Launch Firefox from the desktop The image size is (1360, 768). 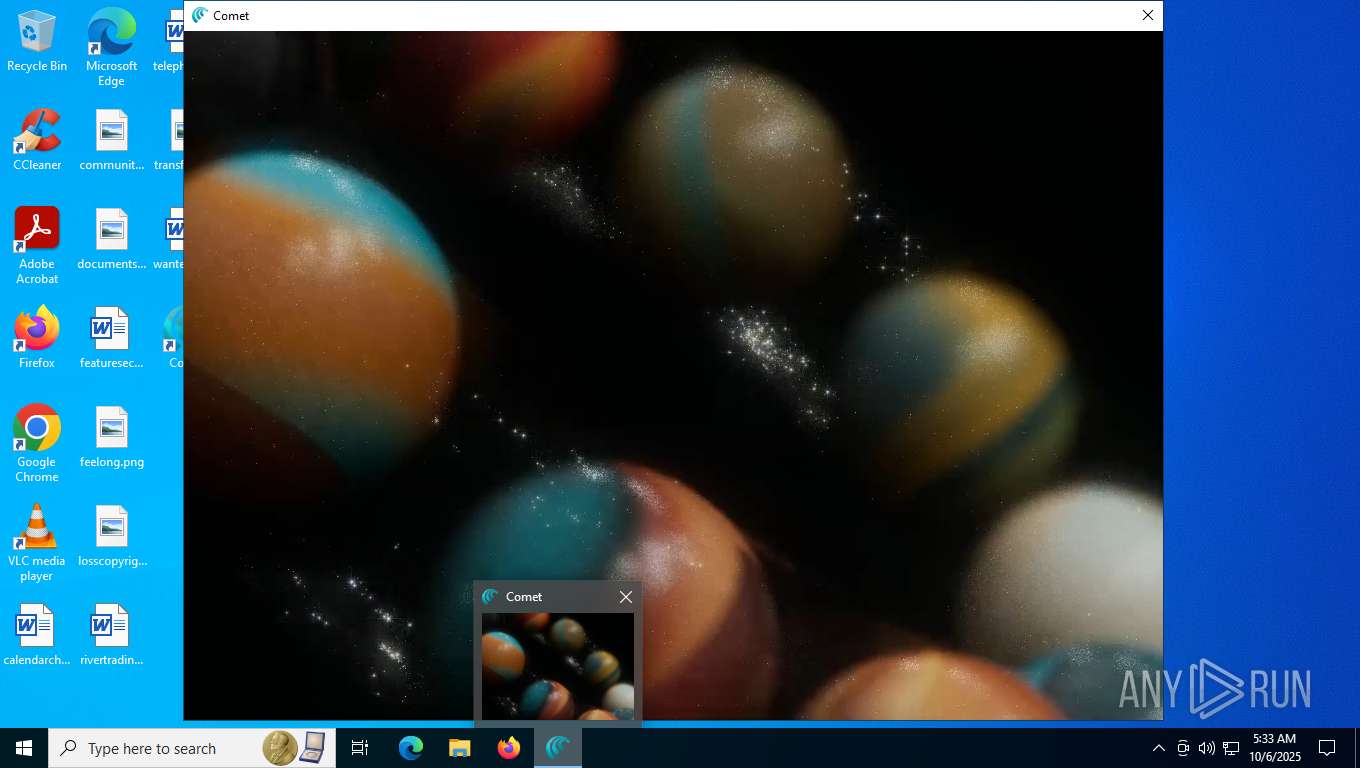tap(37, 338)
